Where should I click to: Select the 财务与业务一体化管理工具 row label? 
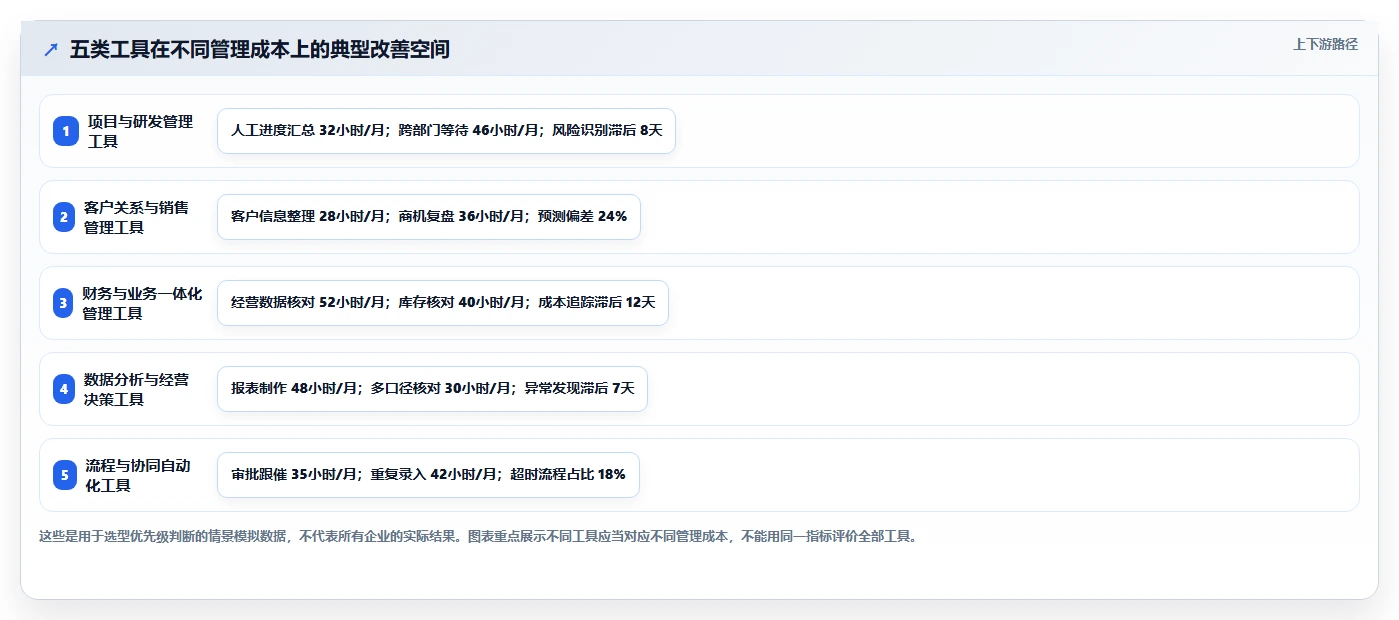[142, 303]
